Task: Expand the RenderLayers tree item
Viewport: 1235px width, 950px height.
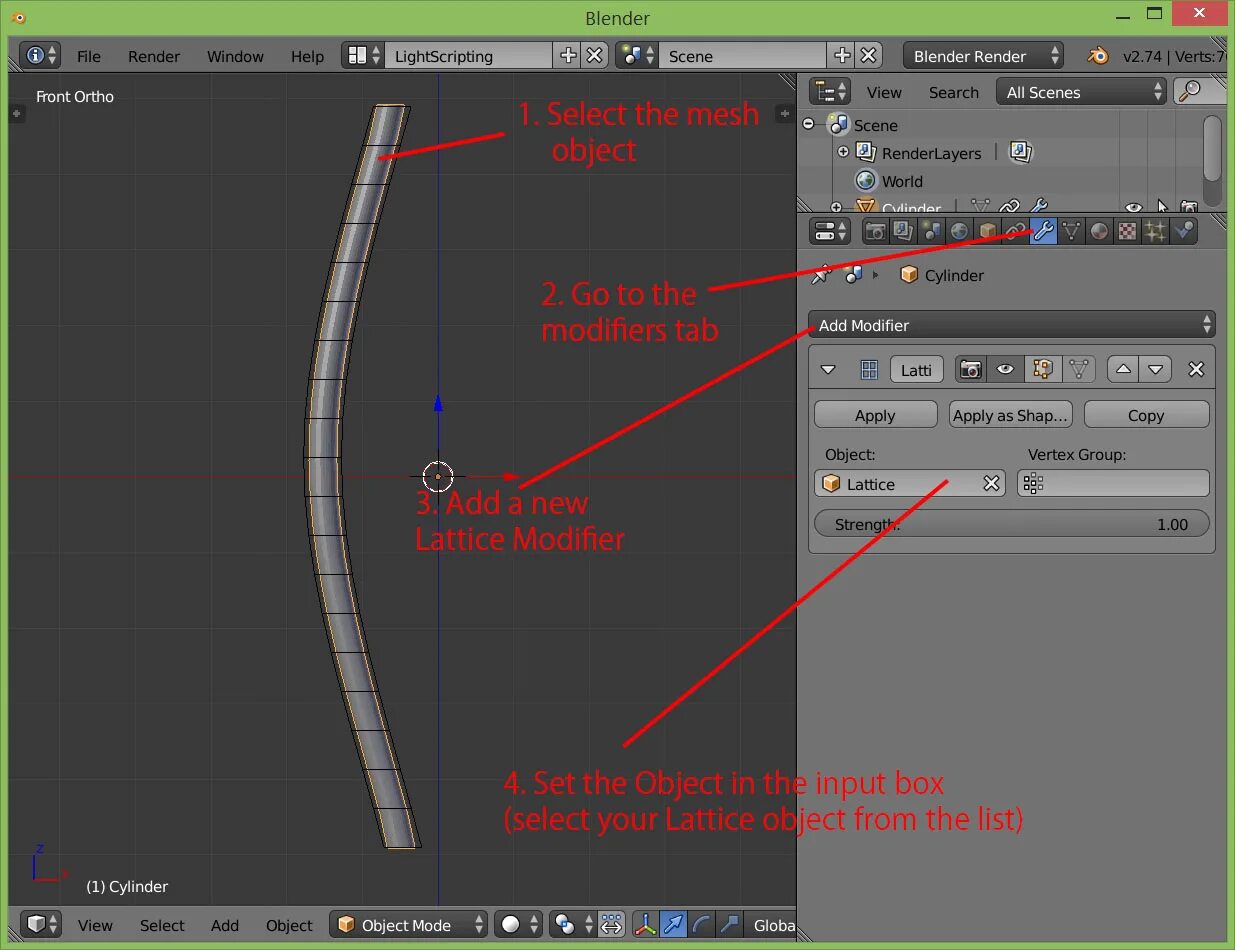Action: (x=843, y=152)
